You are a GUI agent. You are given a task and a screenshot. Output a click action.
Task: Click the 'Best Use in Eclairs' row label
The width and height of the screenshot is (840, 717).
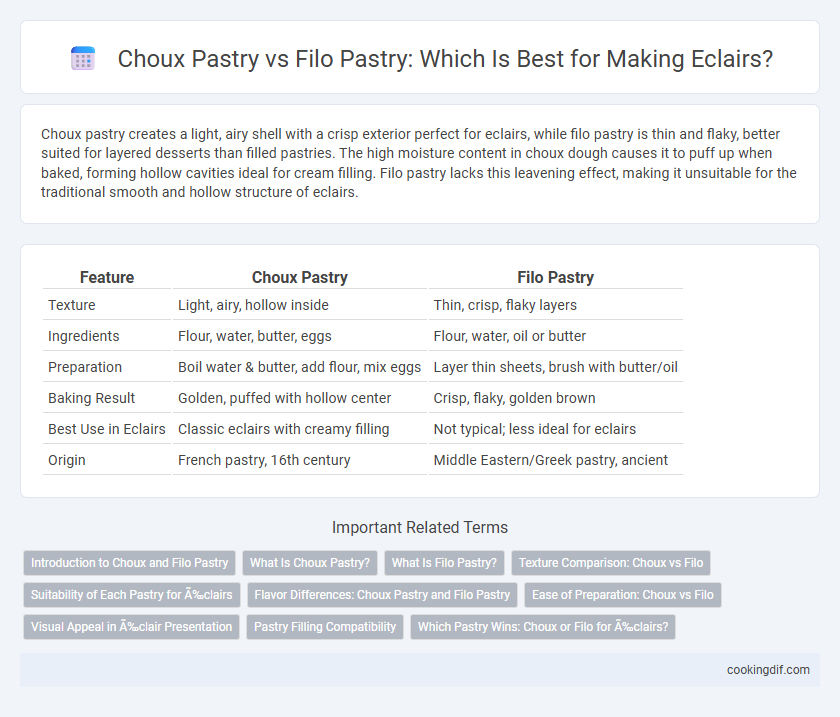107,429
